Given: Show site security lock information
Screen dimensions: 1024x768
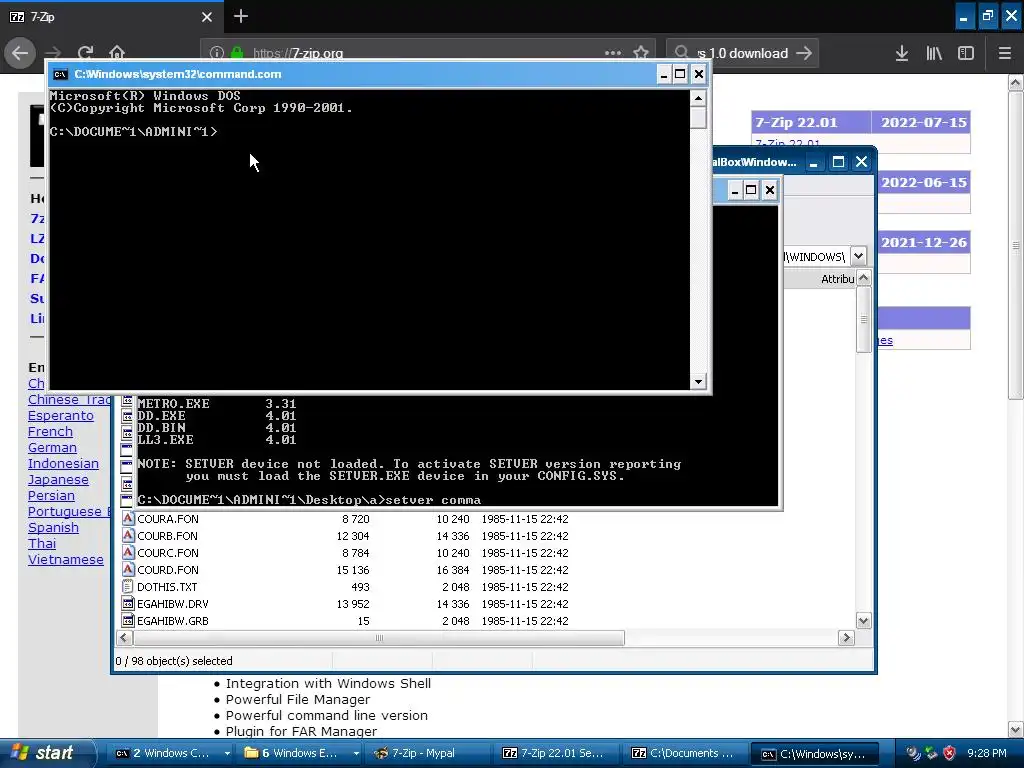Looking at the screenshot, I should [x=237, y=53].
